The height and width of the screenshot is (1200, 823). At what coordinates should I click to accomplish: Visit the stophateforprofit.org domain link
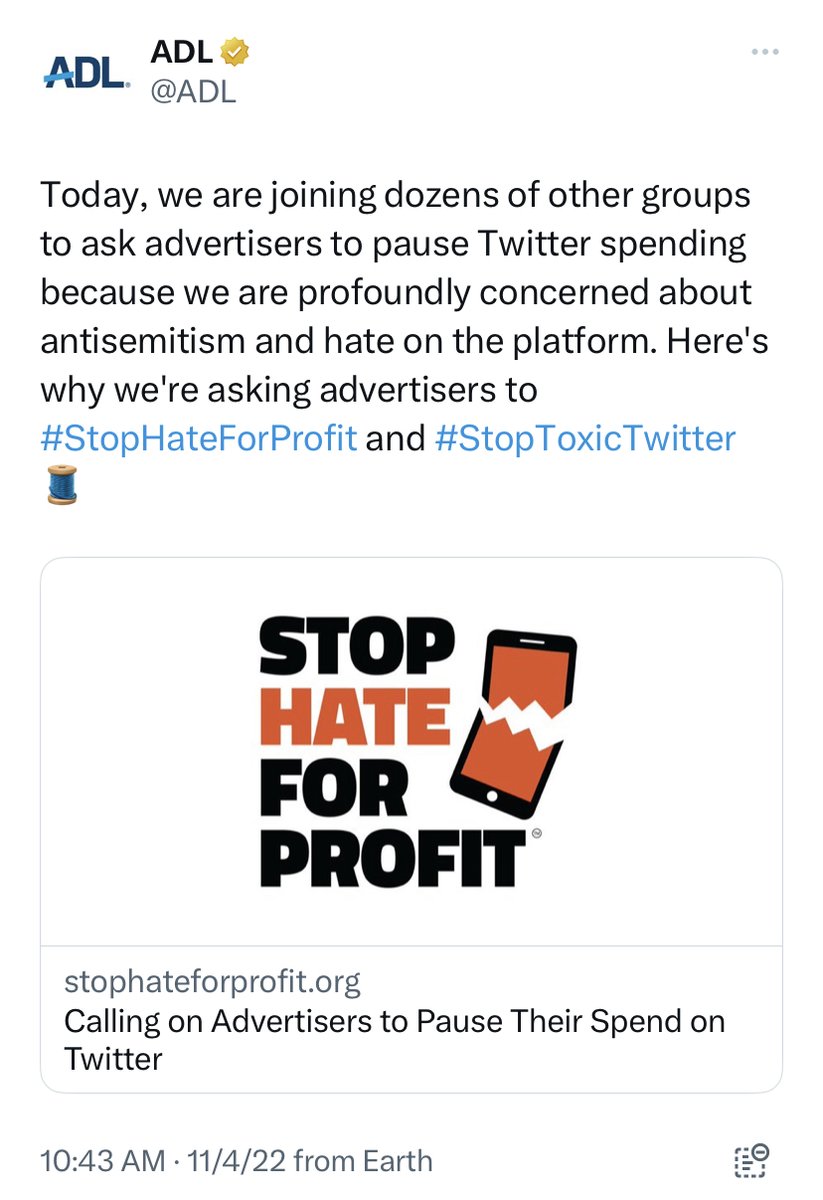(x=212, y=982)
